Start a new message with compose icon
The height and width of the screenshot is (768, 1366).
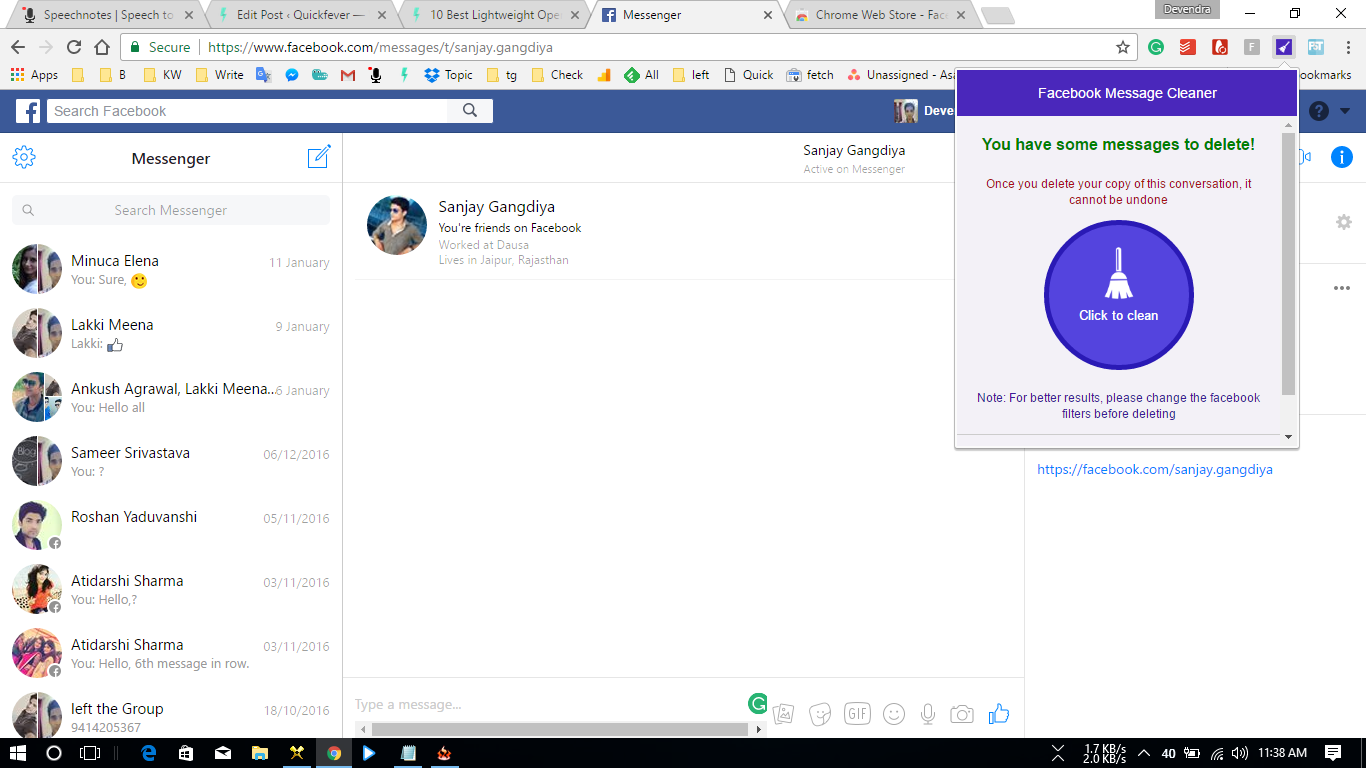(319, 157)
